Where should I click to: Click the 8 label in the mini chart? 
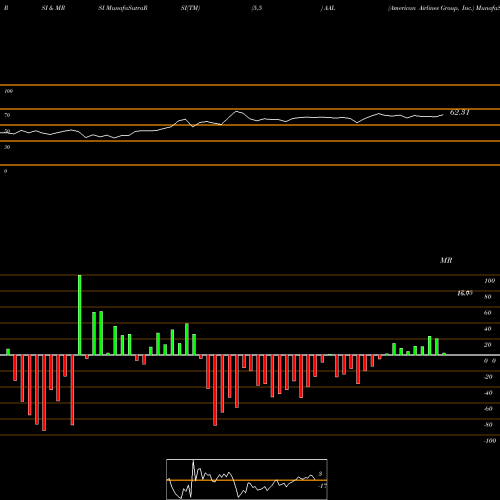tap(320, 474)
